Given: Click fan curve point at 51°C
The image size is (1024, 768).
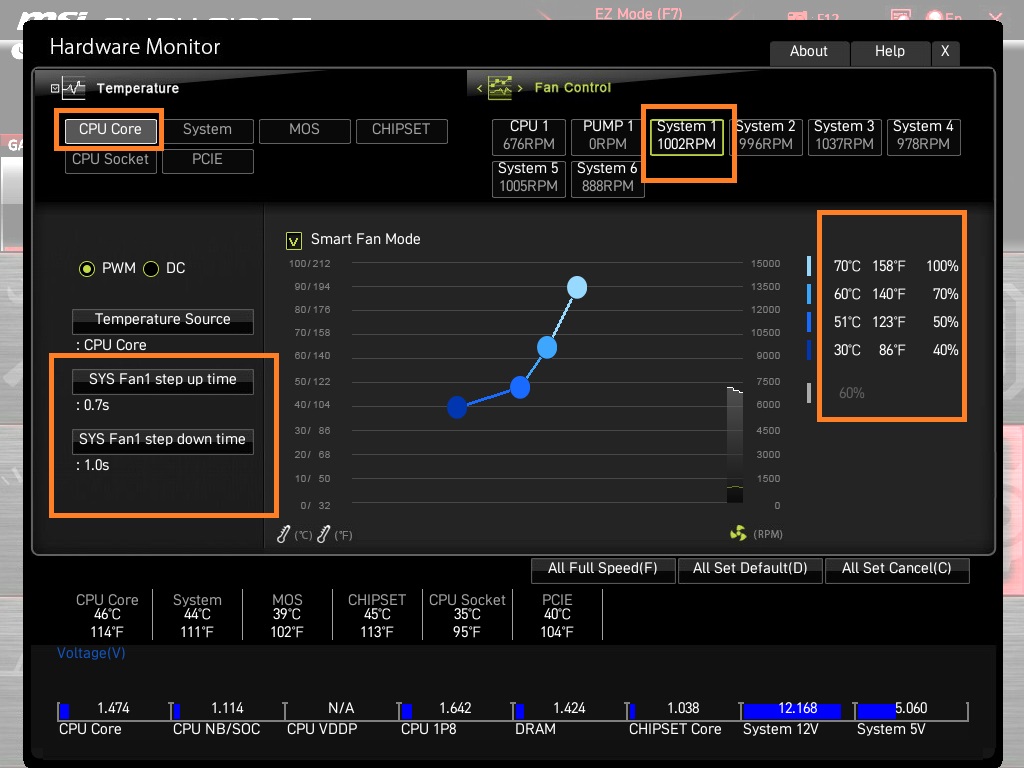Looking at the screenshot, I should pyautogui.click(x=520, y=388).
